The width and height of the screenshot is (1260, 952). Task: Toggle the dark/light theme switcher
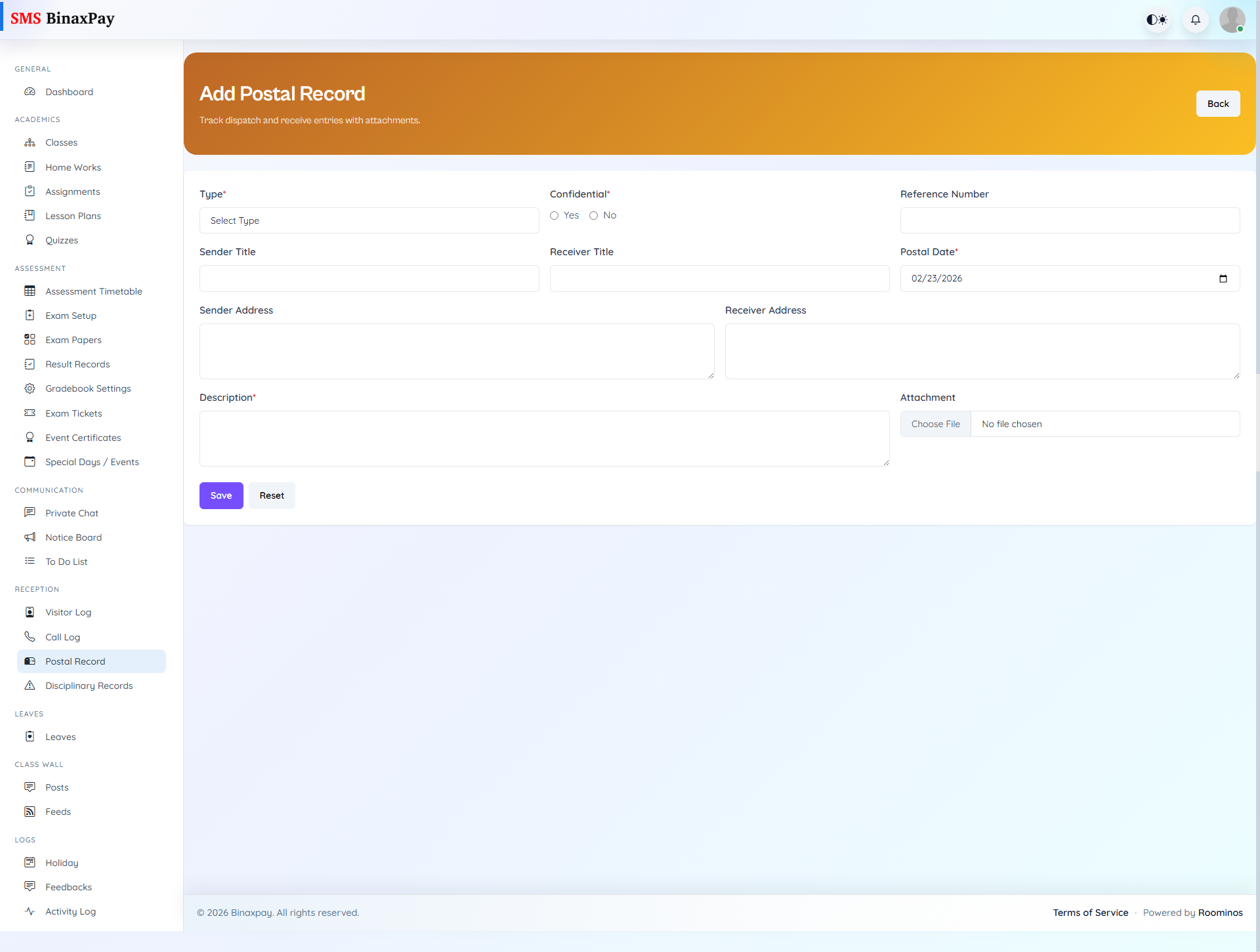(1157, 20)
